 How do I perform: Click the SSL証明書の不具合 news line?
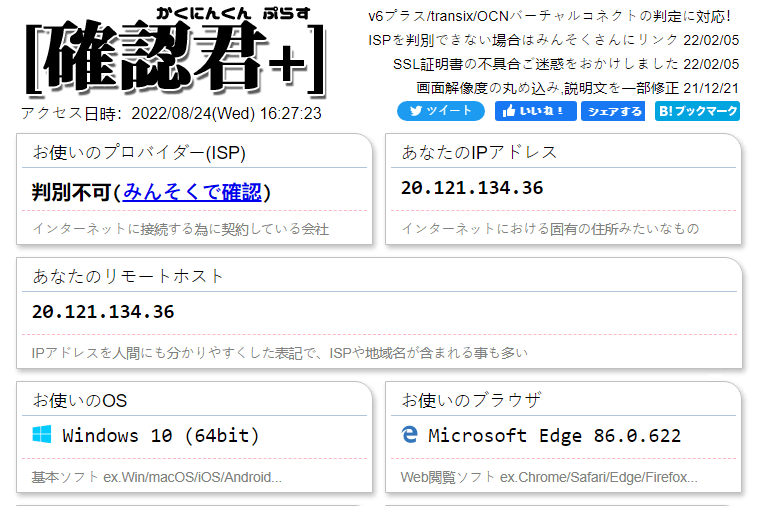coord(566,64)
